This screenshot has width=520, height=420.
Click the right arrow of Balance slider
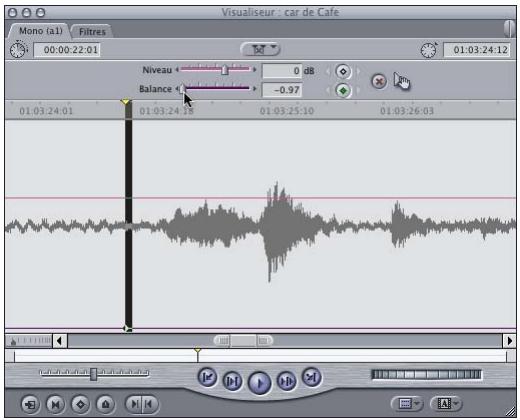coord(255,89)
